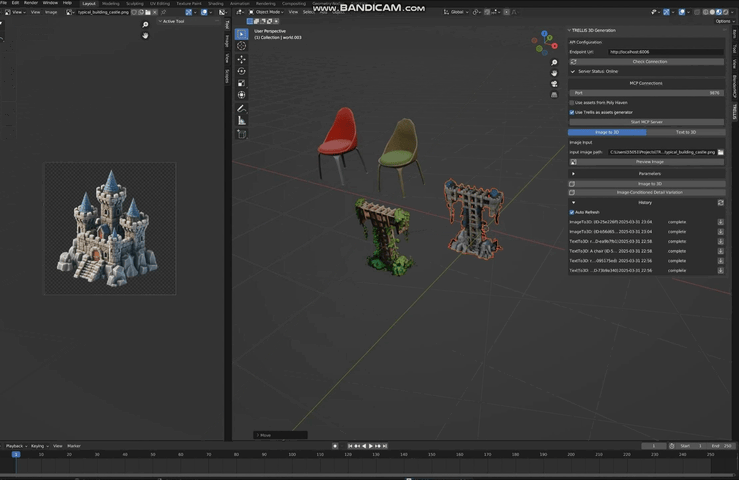Toggle viewport gizmos in 3D viewport header
The height and width of the screenshot is (480, 739).
[x=666, y=12]
